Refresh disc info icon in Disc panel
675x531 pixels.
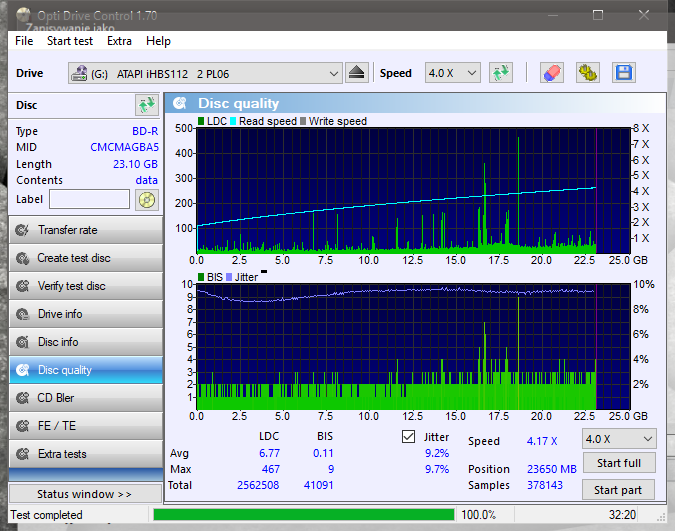(147, 105)
